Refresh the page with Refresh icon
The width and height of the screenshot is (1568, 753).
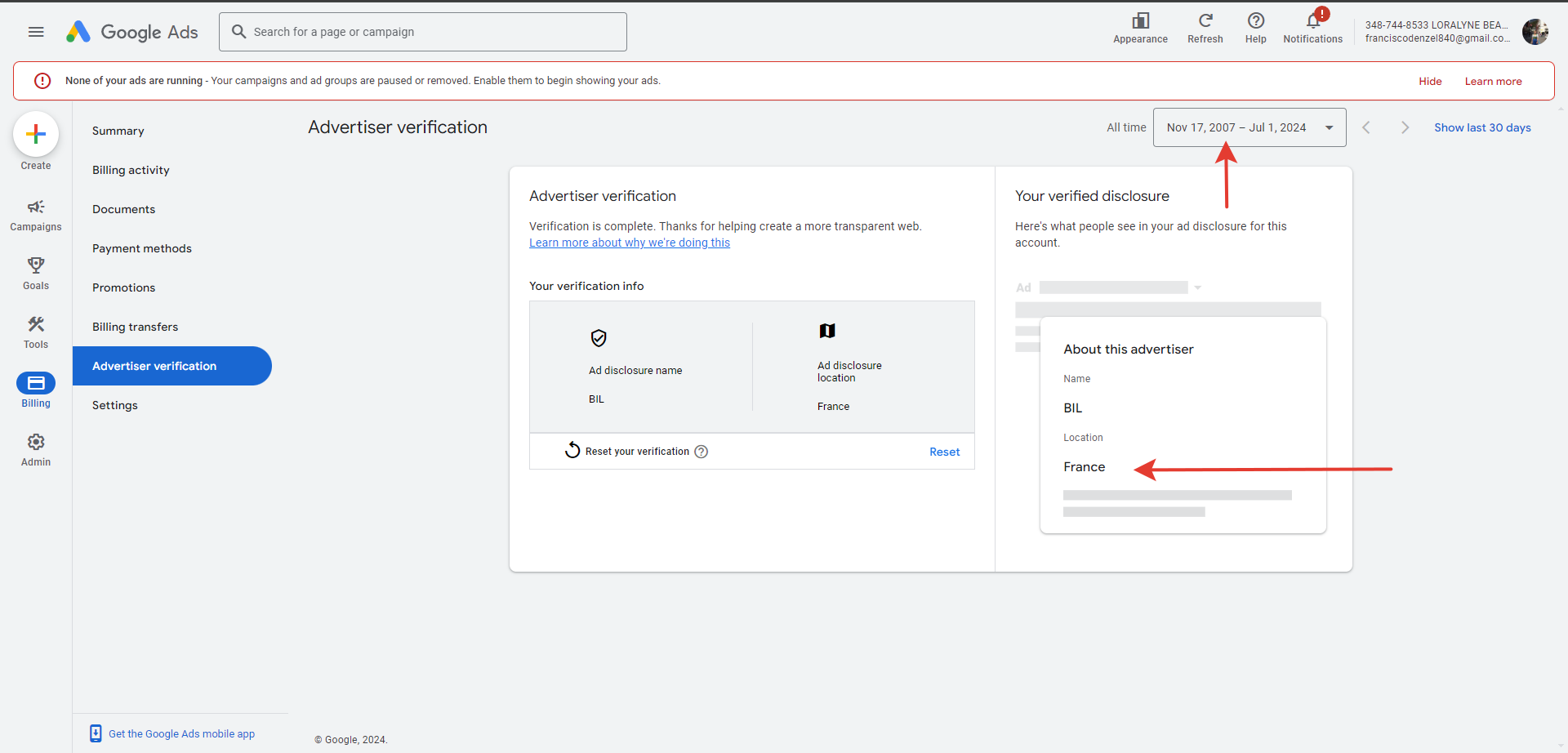click(x=1205, y=20)
